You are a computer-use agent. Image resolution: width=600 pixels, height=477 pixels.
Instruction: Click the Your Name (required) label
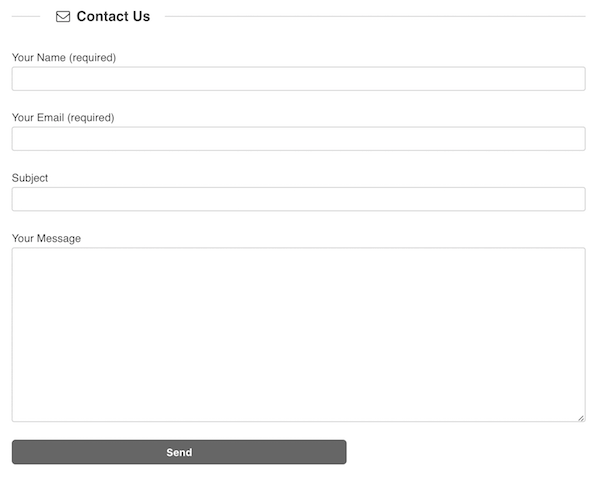(x=64, y=57)
